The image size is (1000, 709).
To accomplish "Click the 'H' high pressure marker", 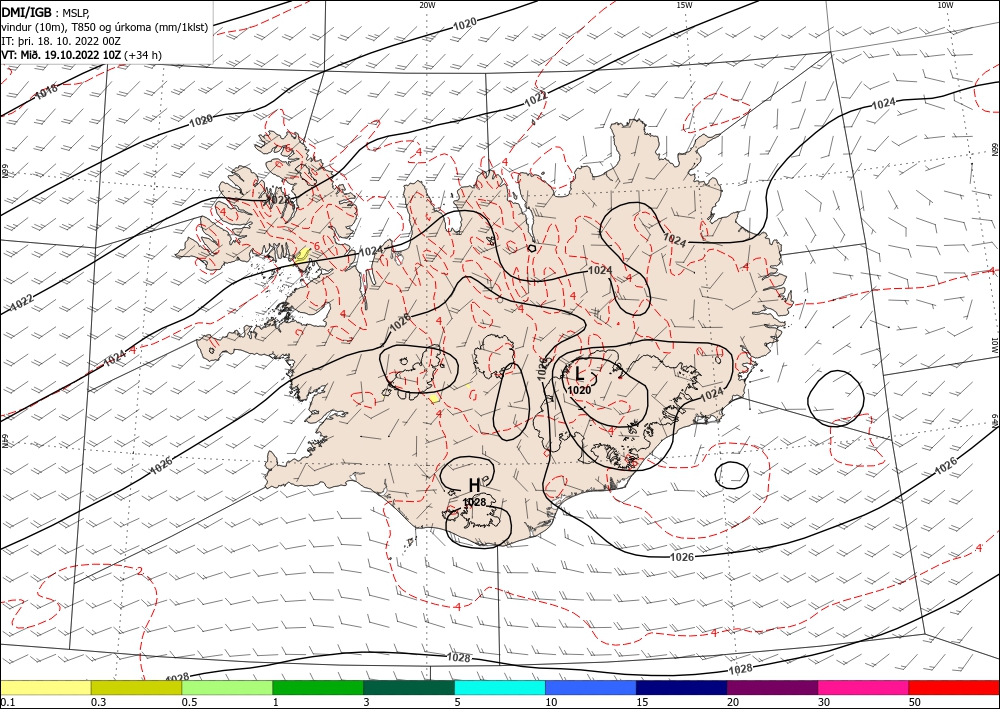I will click(x=474, y=485).
